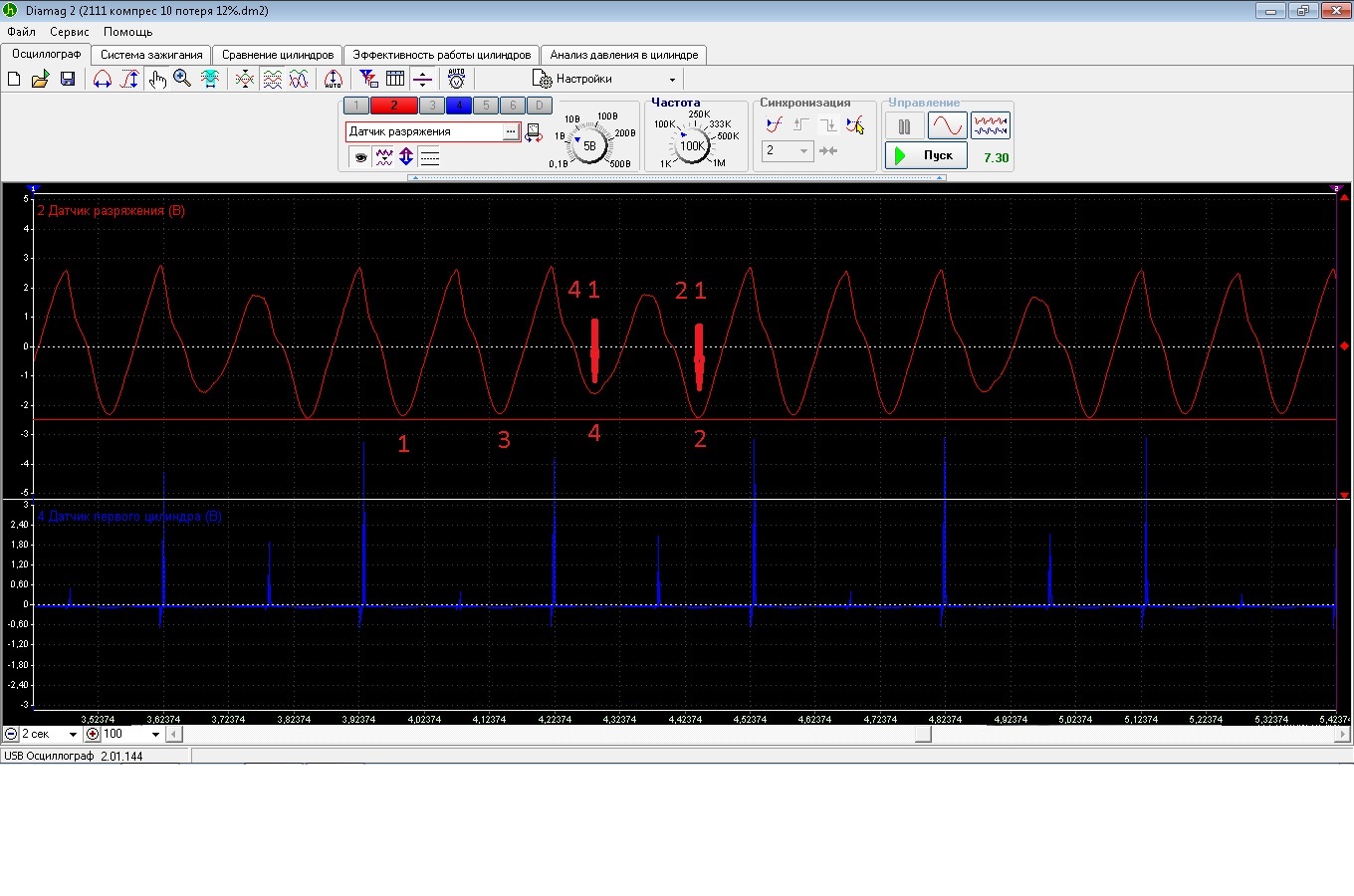Click the Пуск start button

[x=926, y=155]
